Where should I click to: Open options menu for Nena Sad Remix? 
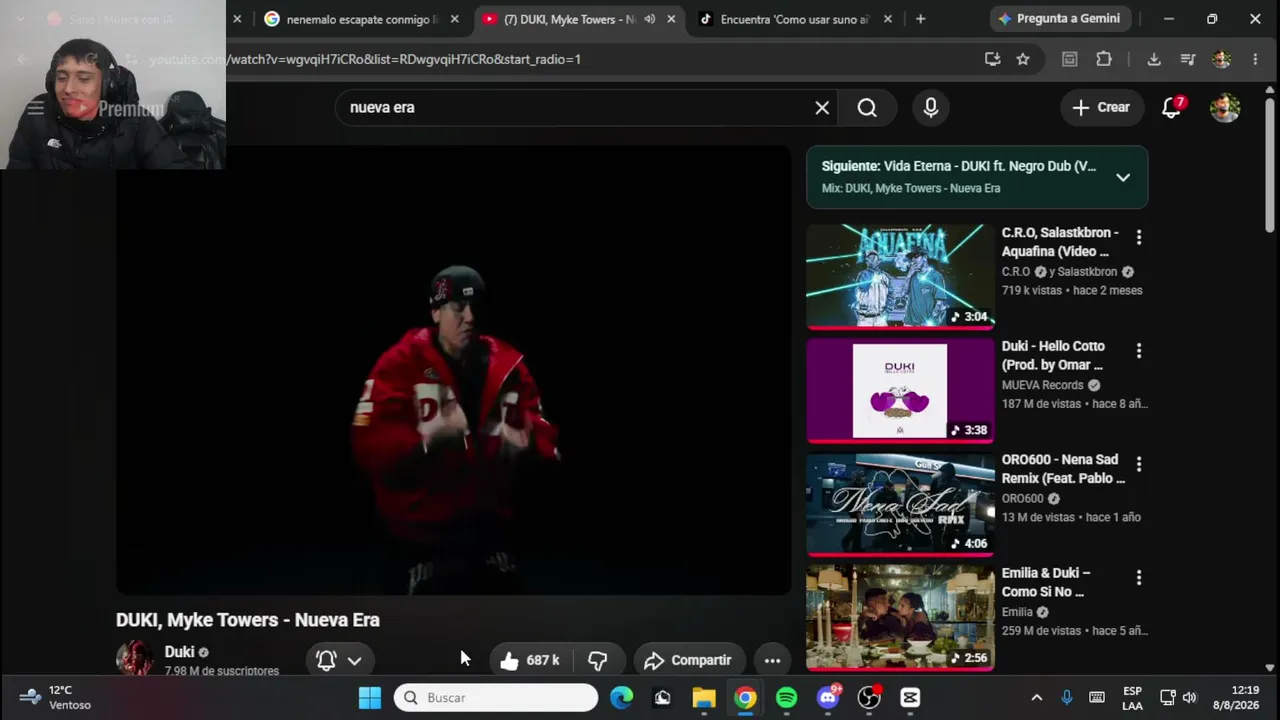[x=1138, y=464]
